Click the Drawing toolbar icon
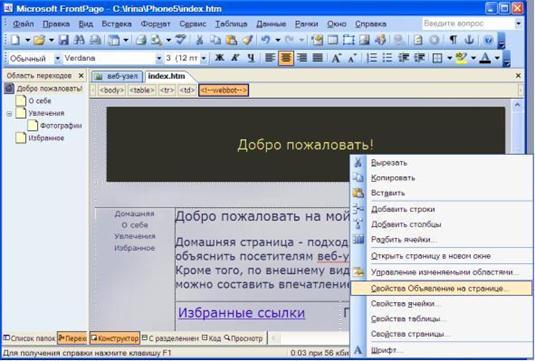This screenshot has height=361, width=535. pos(380,40)
